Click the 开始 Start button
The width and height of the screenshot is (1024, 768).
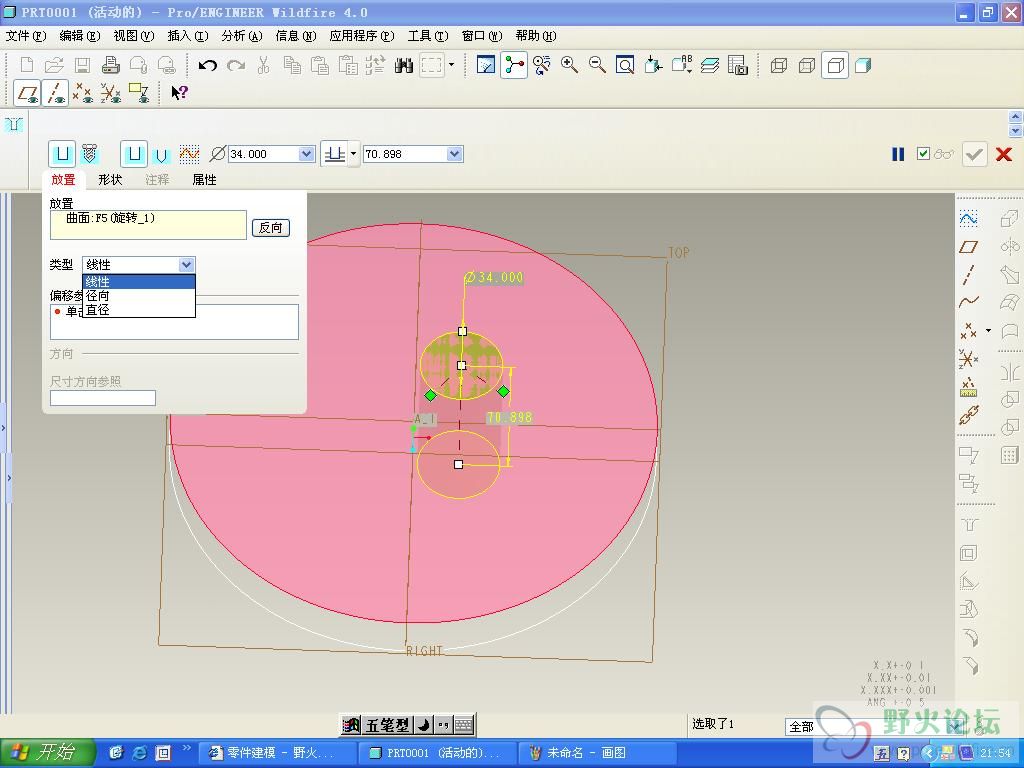(48, 753)
